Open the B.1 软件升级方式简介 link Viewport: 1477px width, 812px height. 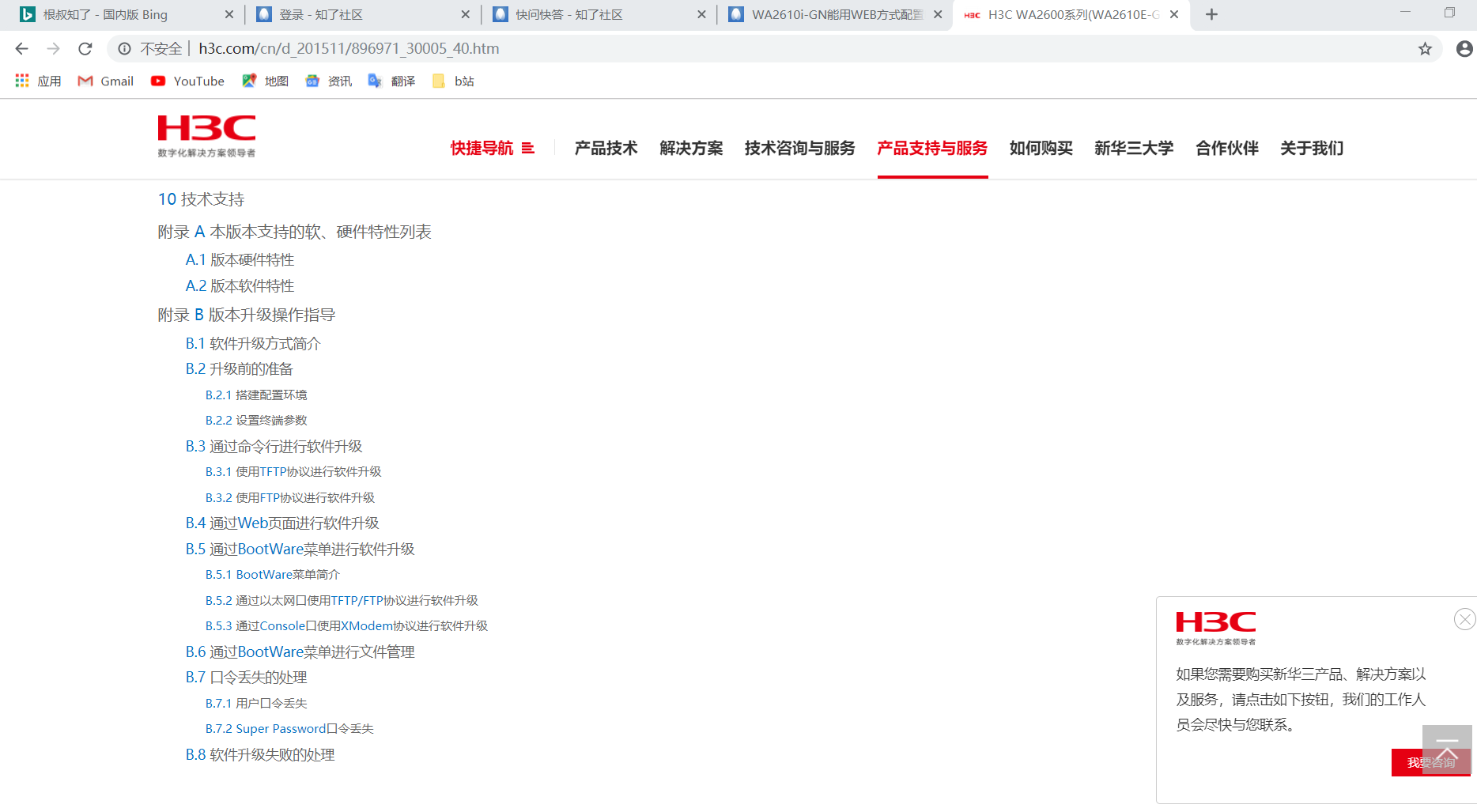tap(253, 344)
